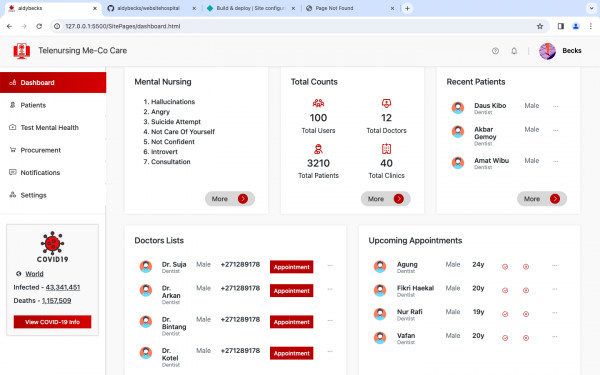
Task: Reject Vafan's appointment cross icon
Action: coord(526,338)
